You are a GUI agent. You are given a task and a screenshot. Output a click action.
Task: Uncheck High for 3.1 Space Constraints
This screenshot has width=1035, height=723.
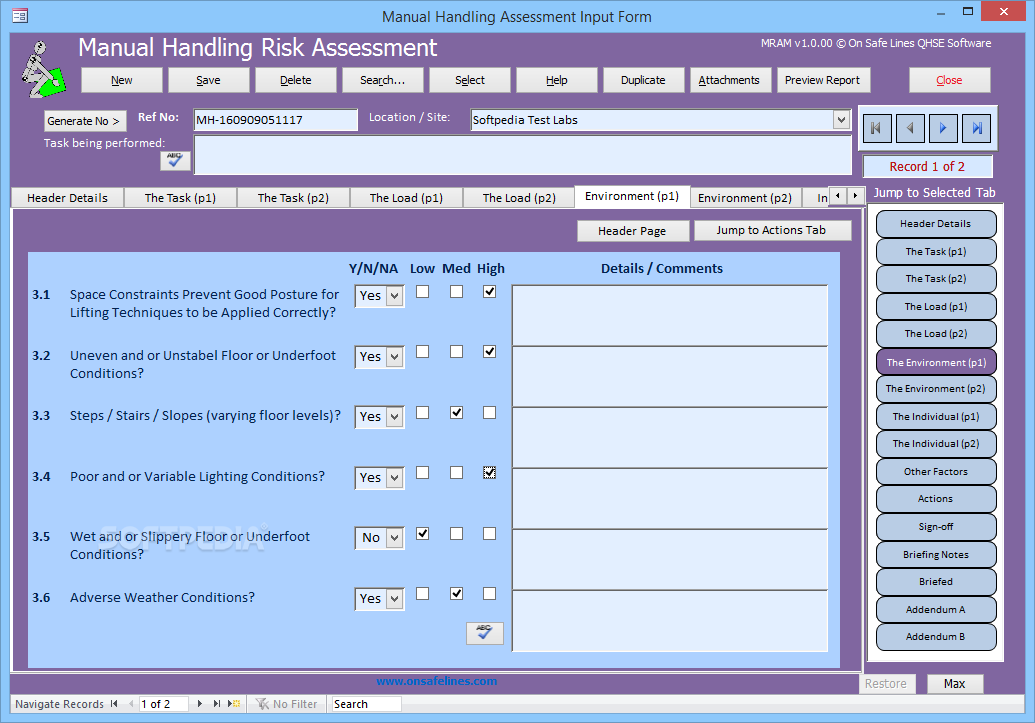pos(489,292)
